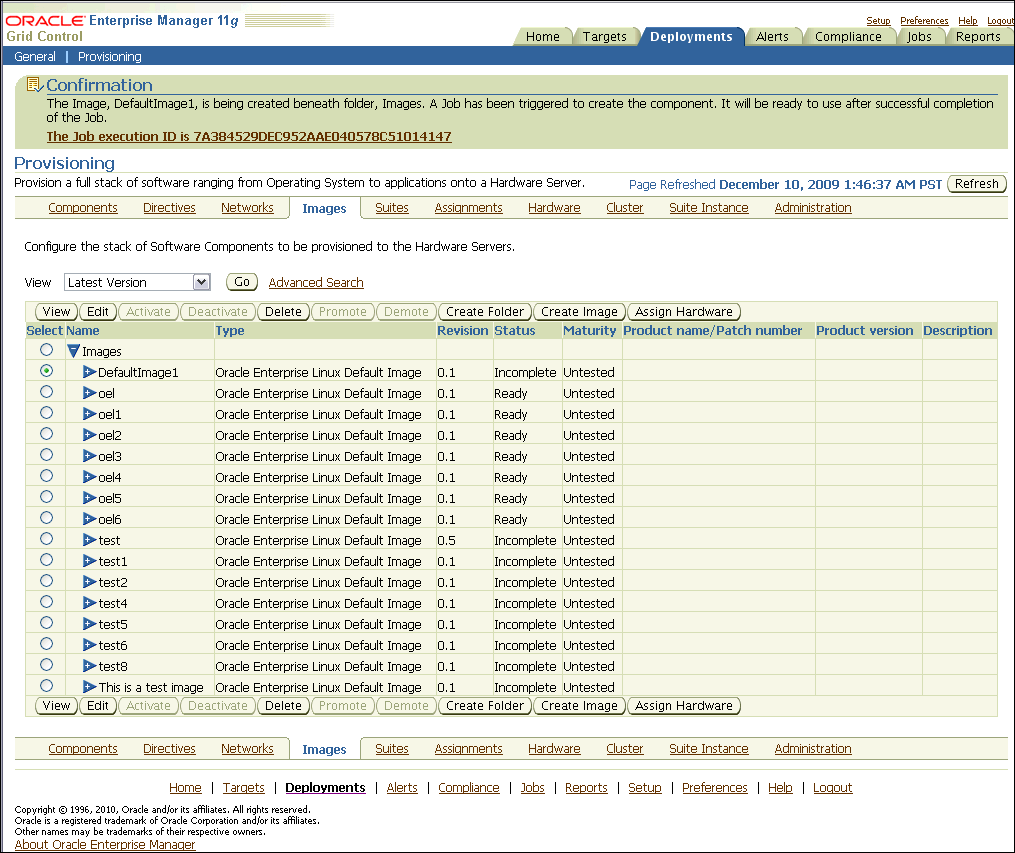Open the Cluster sub-tab at top

click(x=625, y=208)
